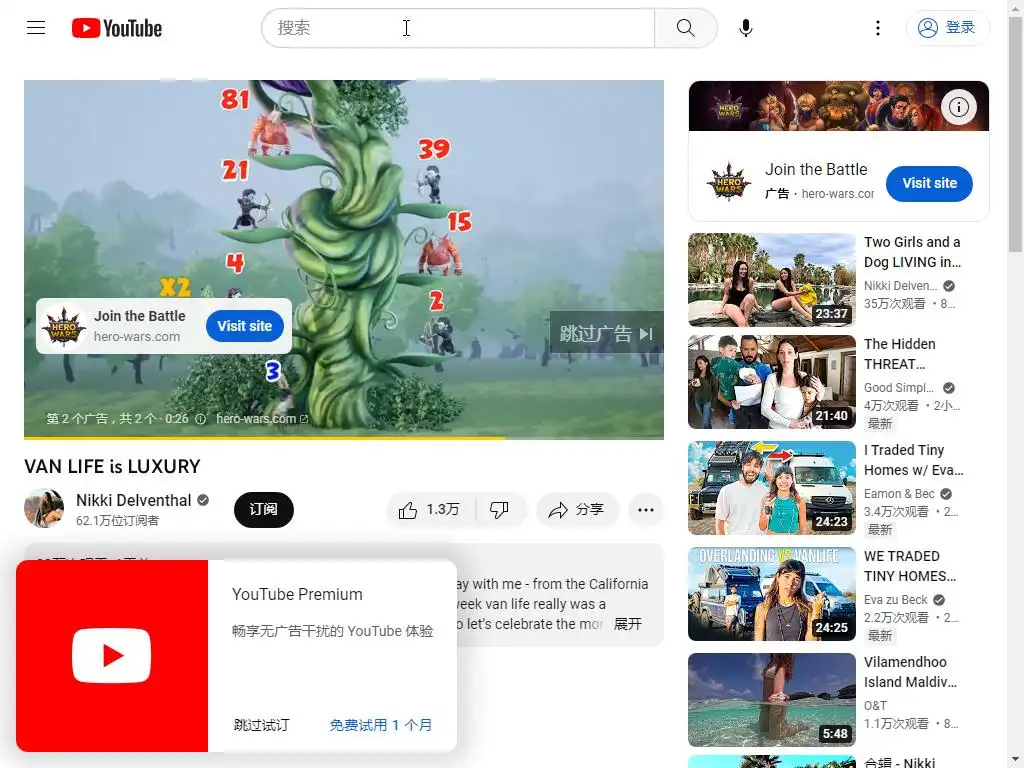Open the three-dot settings menu in header
This screenshot has width=1024, height=768.
(878, 28)
